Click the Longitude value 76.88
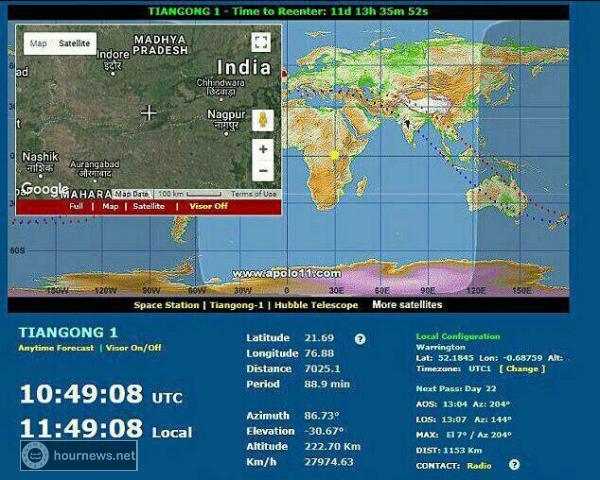 click(319, 353)
